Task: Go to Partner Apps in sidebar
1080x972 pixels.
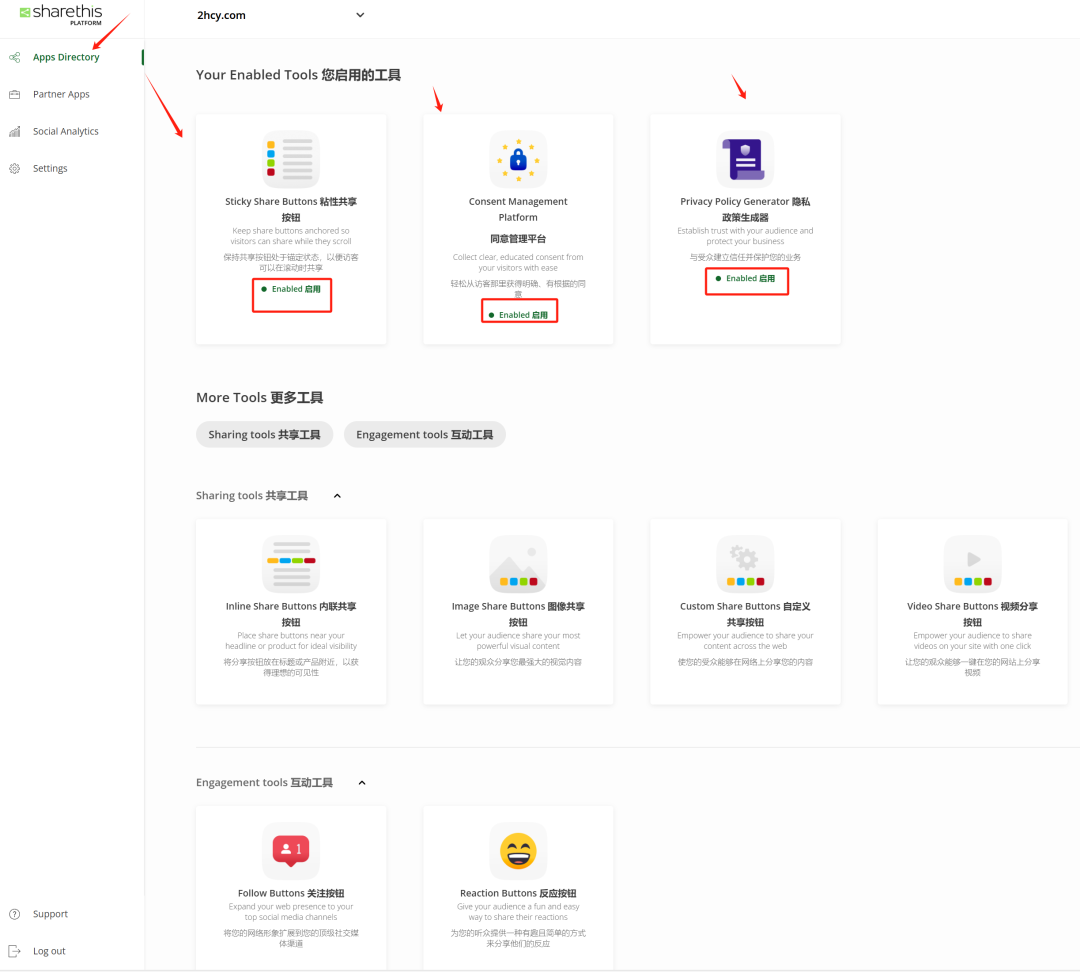Action: [61, 94]
